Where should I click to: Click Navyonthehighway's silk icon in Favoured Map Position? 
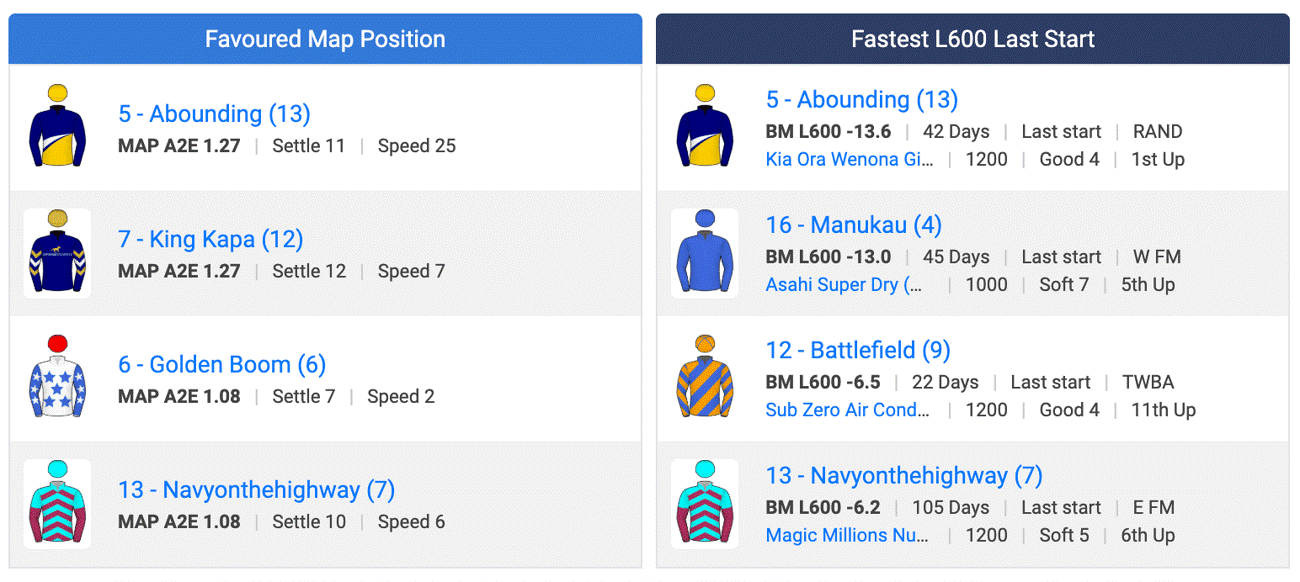[x=57, y=504]
